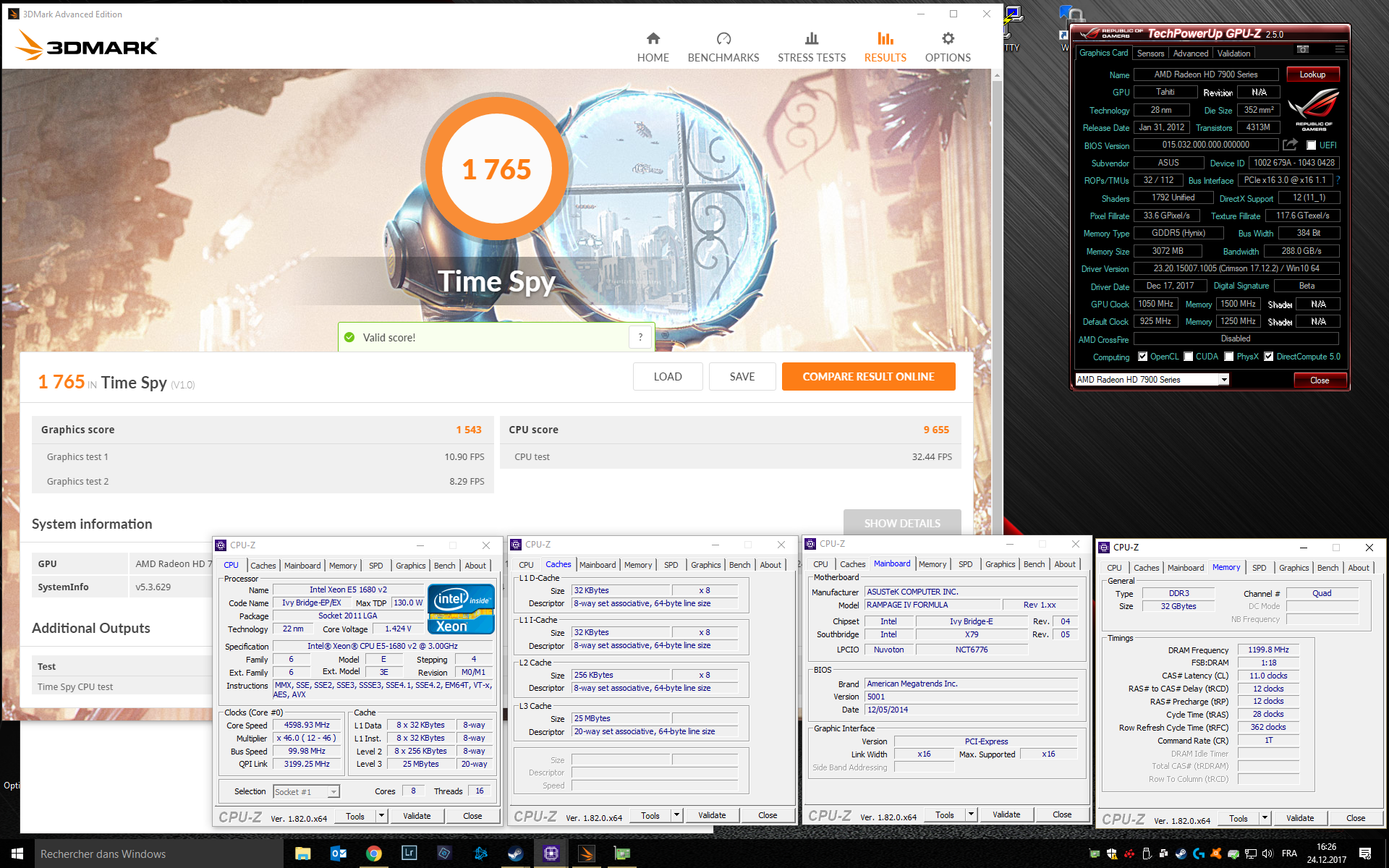Click the system tray volume icon
Viewport: 1389px width, 868px height.
click(x=1267, y=854)
